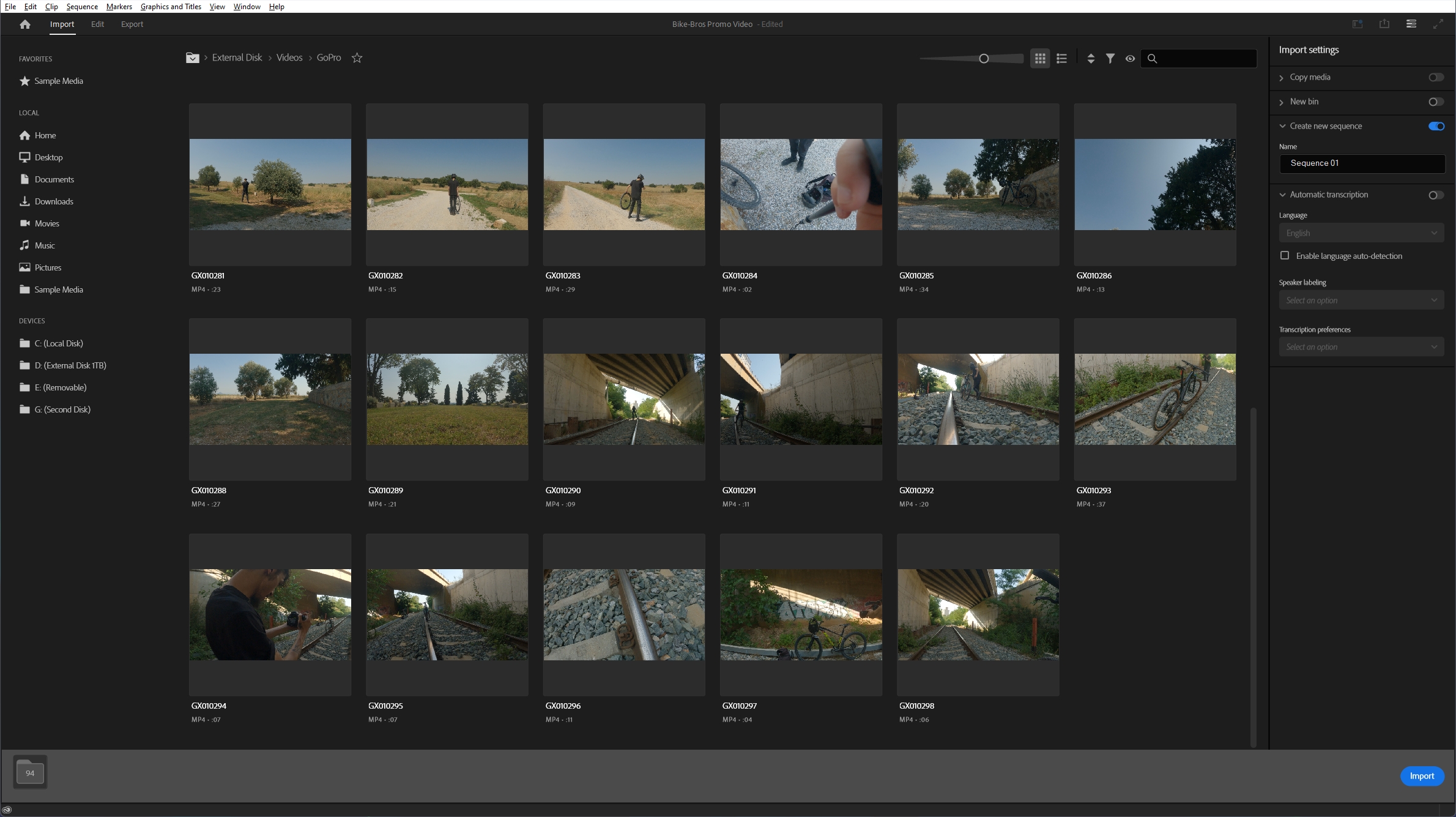Viewport: 1456px width, 817px height.
Task: Open the Sequence menu
Action: coord(82,7)
